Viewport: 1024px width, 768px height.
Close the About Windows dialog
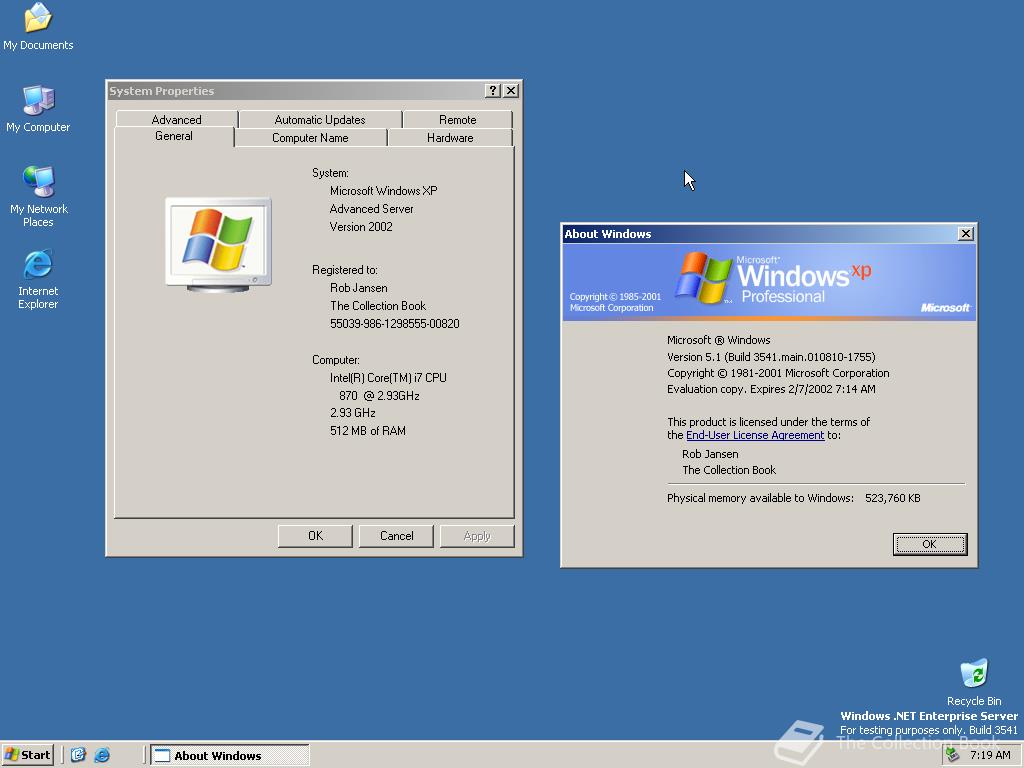966,234
